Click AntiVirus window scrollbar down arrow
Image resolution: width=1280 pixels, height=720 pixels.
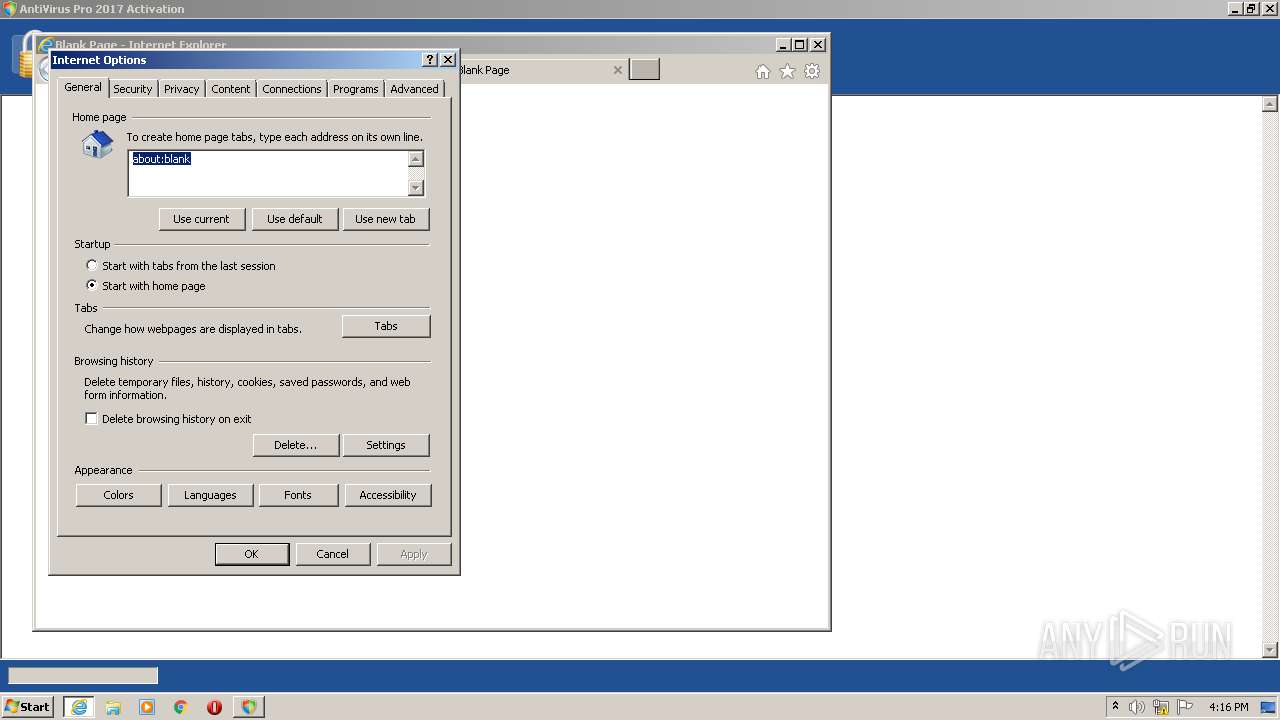click(1270, 650)
